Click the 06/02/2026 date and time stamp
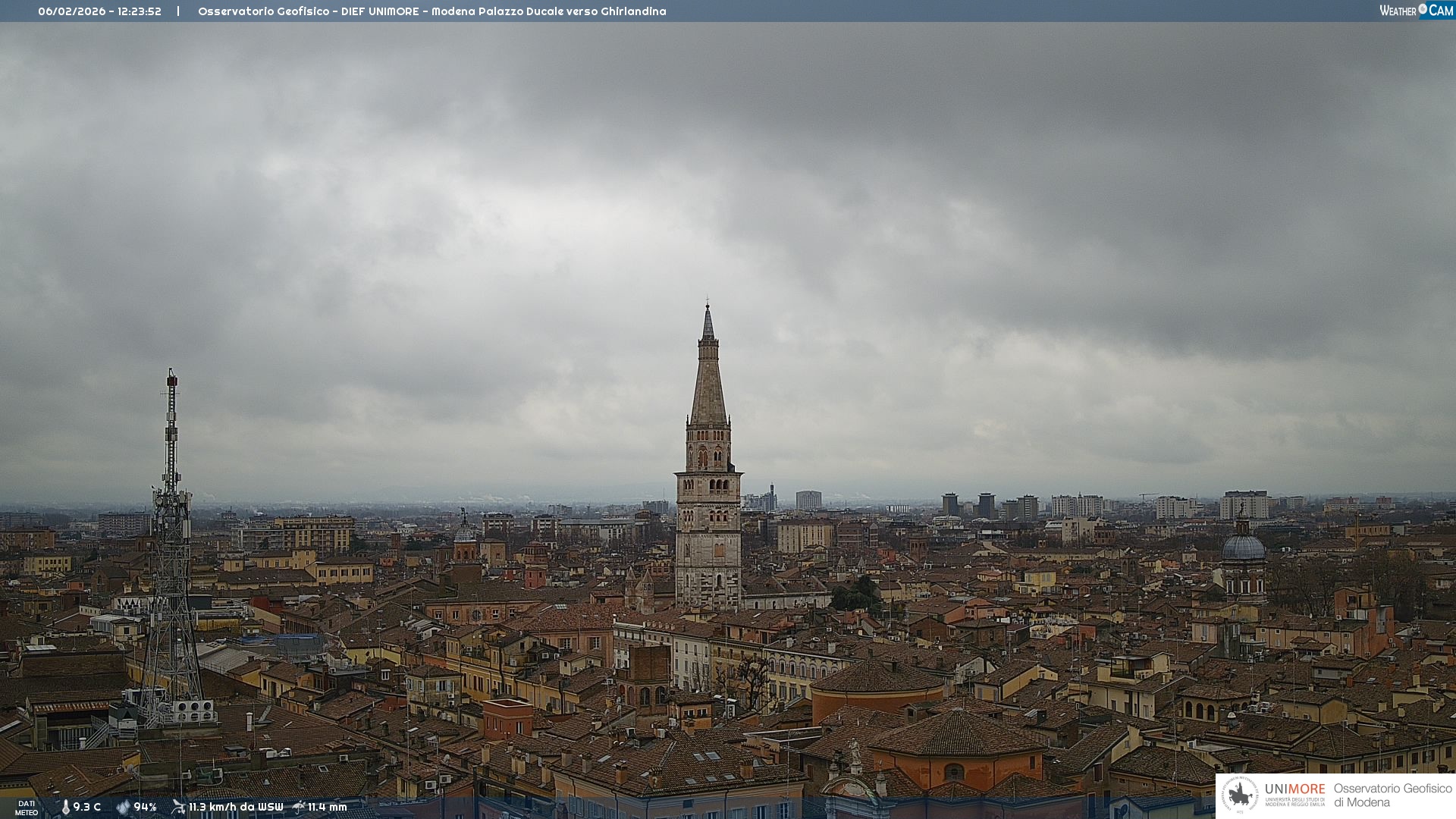This screenshot has height=819, width=1456. click(x=99, y=11)
